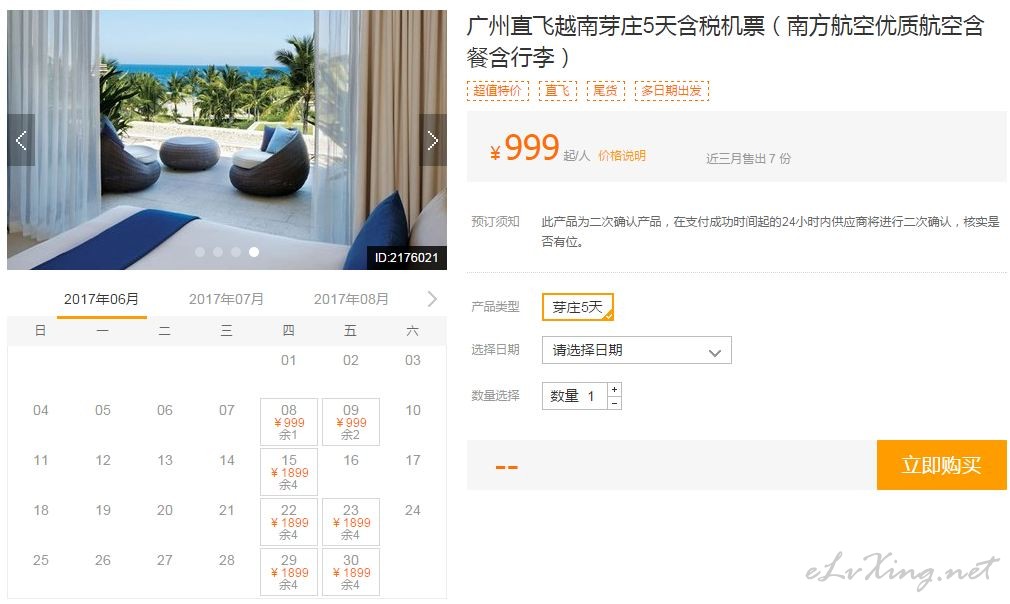Select June 30 departure date
Viewport: 1010px width, 604px height.
point(350,572)
